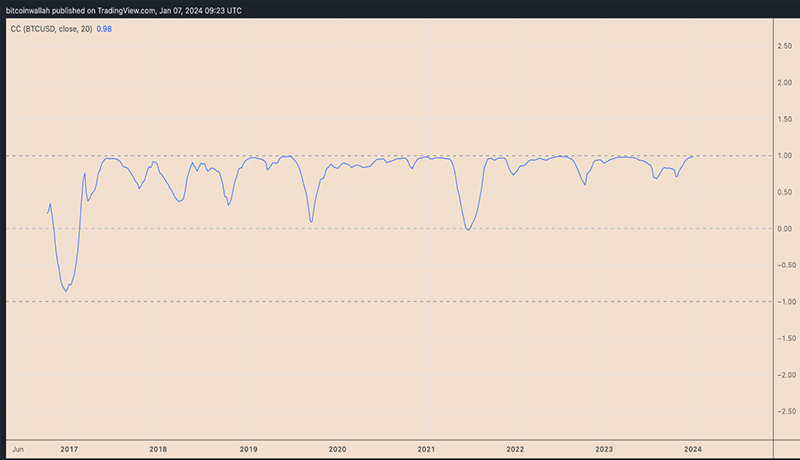Select the 2020 label on the time axis
This screenshot has width=800, height=460.
(x=337, y=449)
